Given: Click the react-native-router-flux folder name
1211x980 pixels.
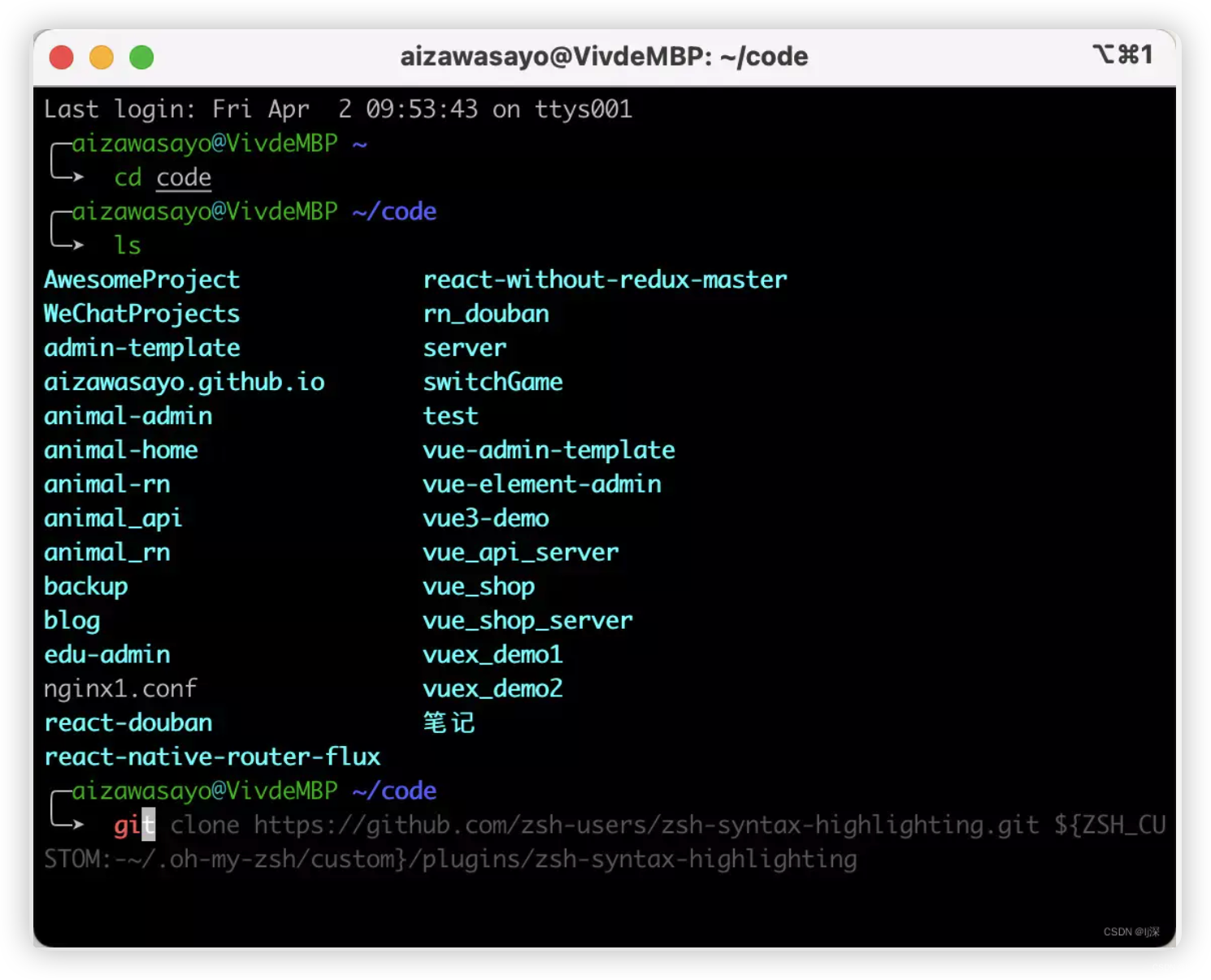Looking at the screenshot, I should coord(212,757).
